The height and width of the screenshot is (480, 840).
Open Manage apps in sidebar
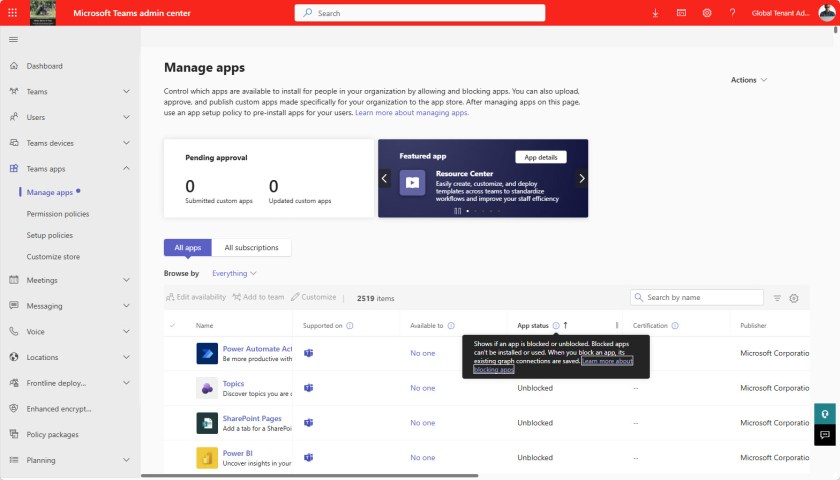tap(50, 192)
